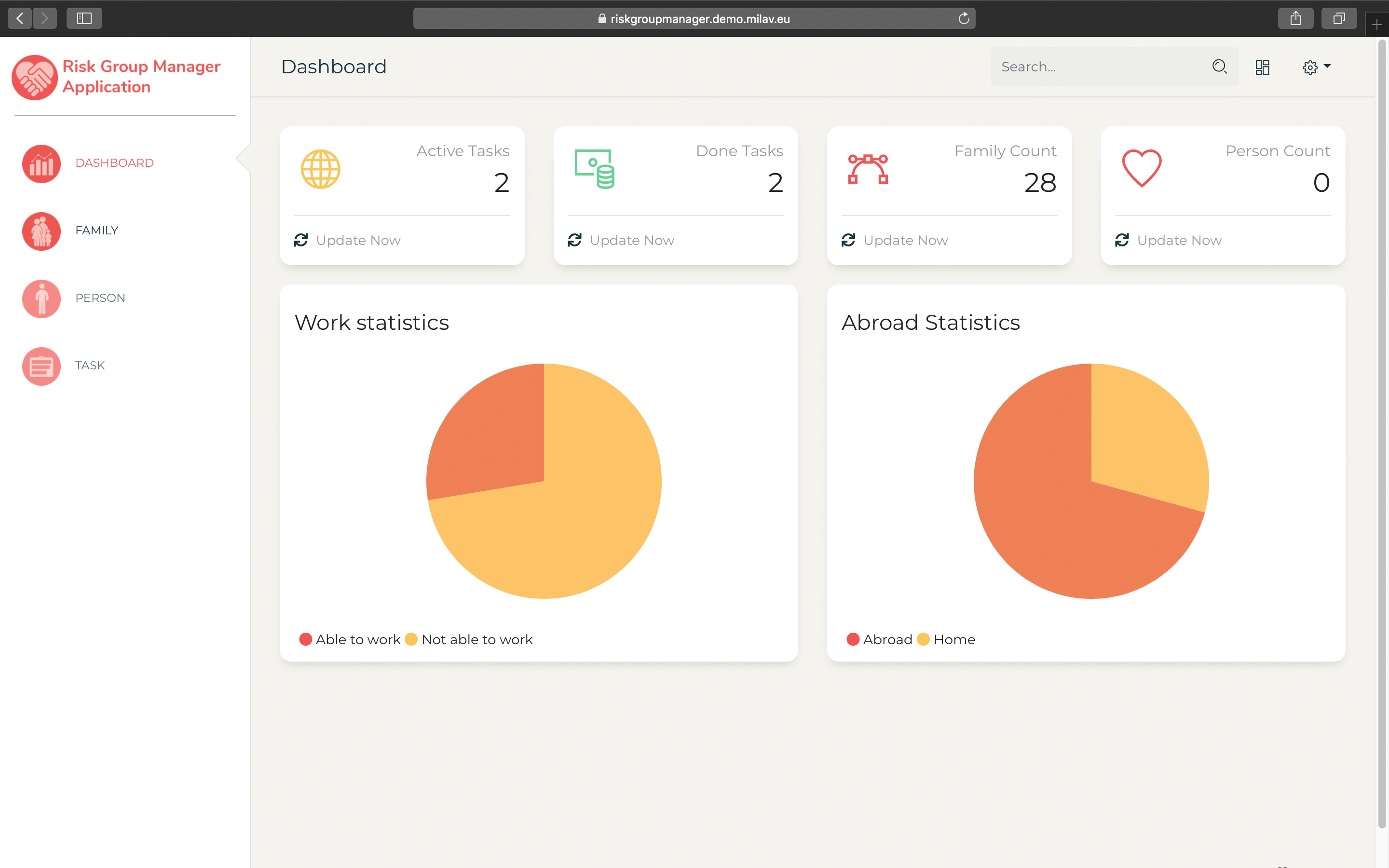Click the globe icon on Active Tasks card
The image size is (1389, 868).
tap(320, 169)
